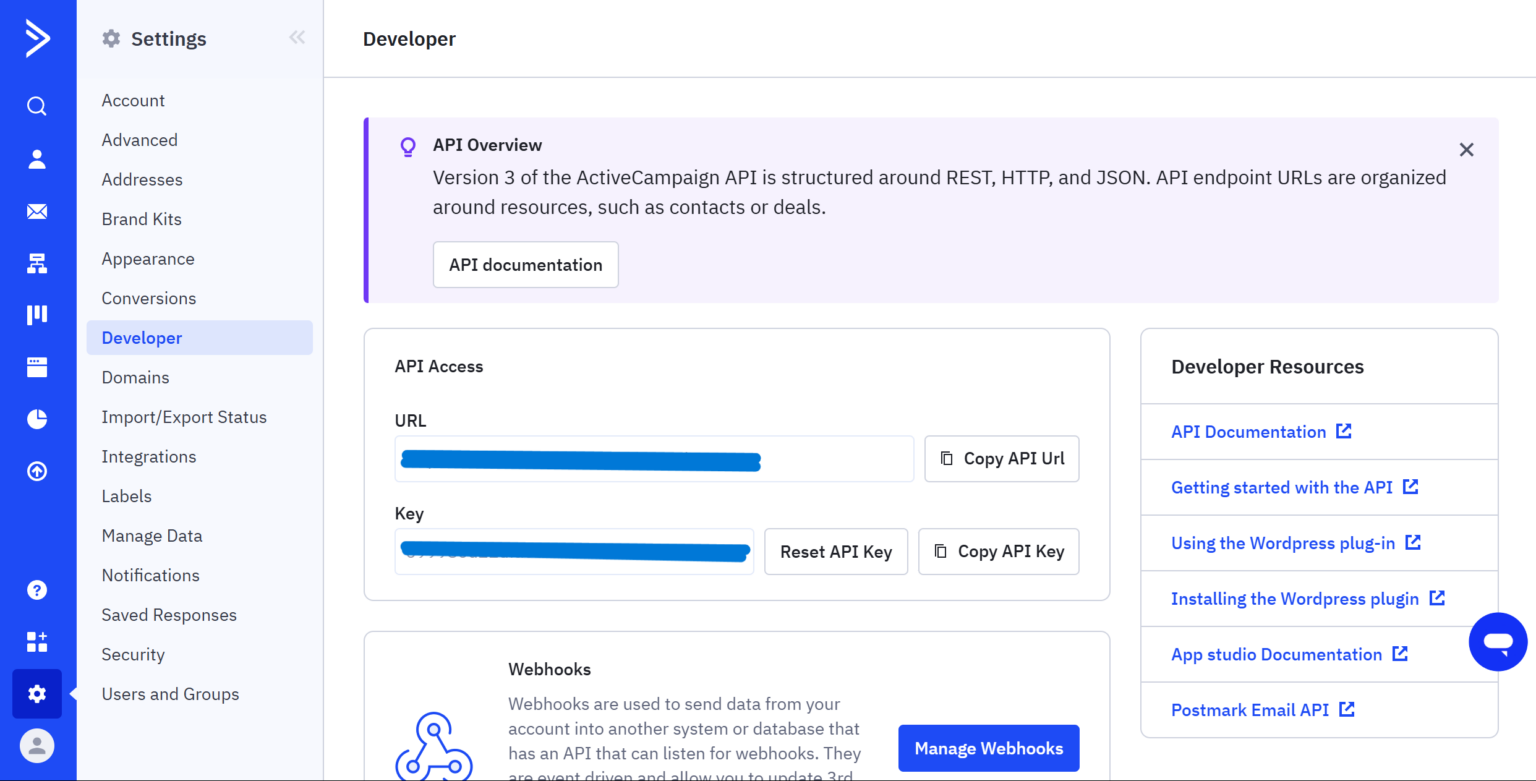Image resolution: width=1536 pixels, height=781 pixels.
Task: Open the Security settings section
Action: click(x=132, y=654)
